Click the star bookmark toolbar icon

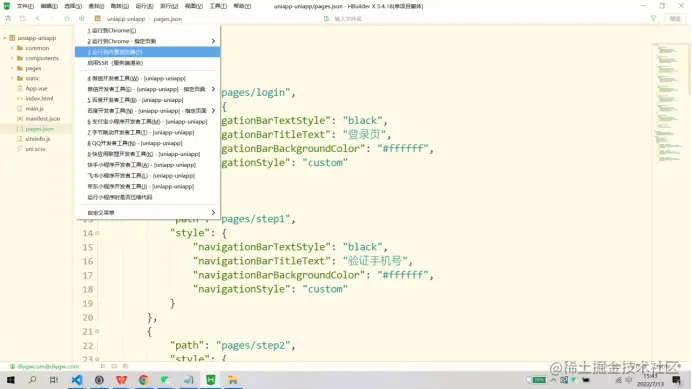pyautogui.click(x=67, y=19)
